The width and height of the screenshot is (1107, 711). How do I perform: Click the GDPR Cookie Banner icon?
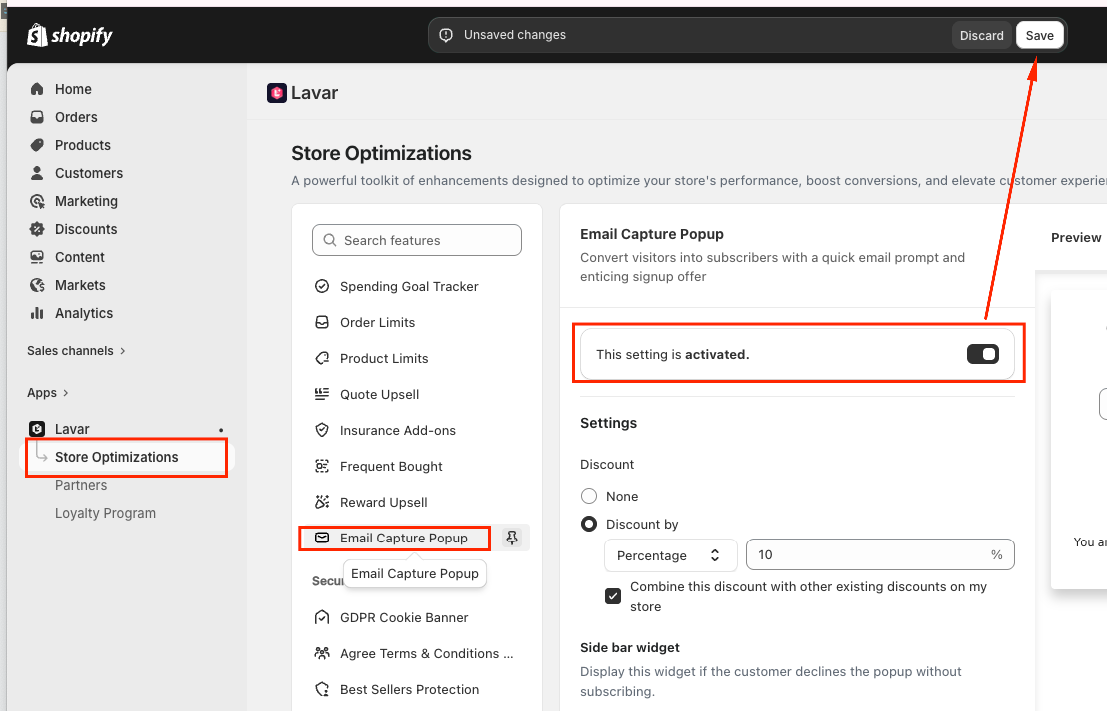coord(322,617)
